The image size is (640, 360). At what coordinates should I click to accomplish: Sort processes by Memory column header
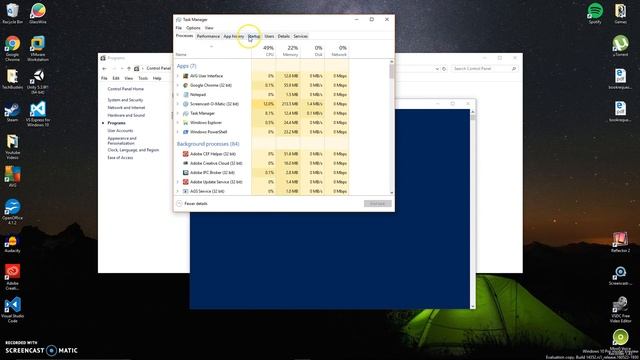[288, 51]
